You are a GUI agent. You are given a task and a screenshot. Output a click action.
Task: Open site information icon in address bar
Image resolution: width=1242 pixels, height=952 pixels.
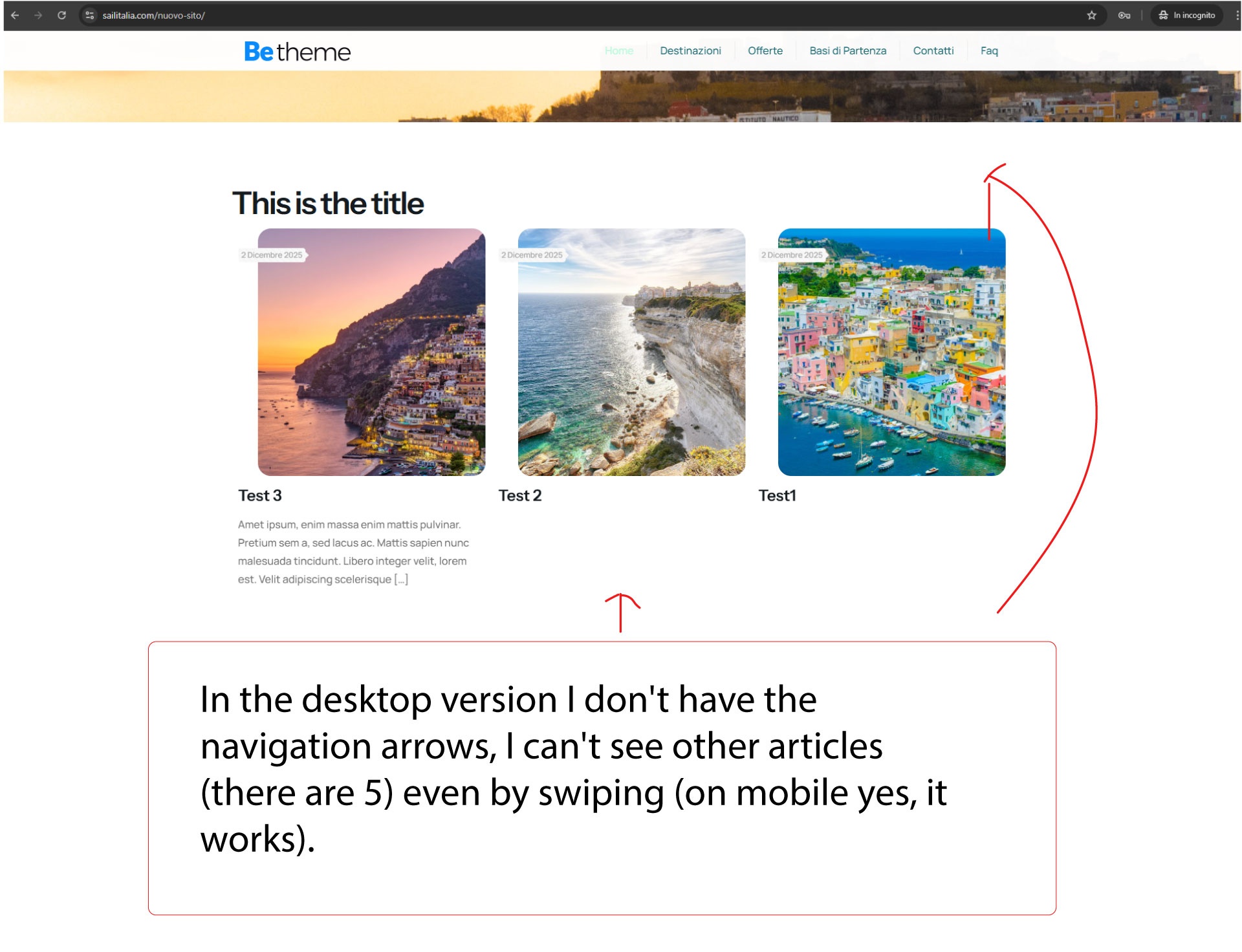pos(89,16)
